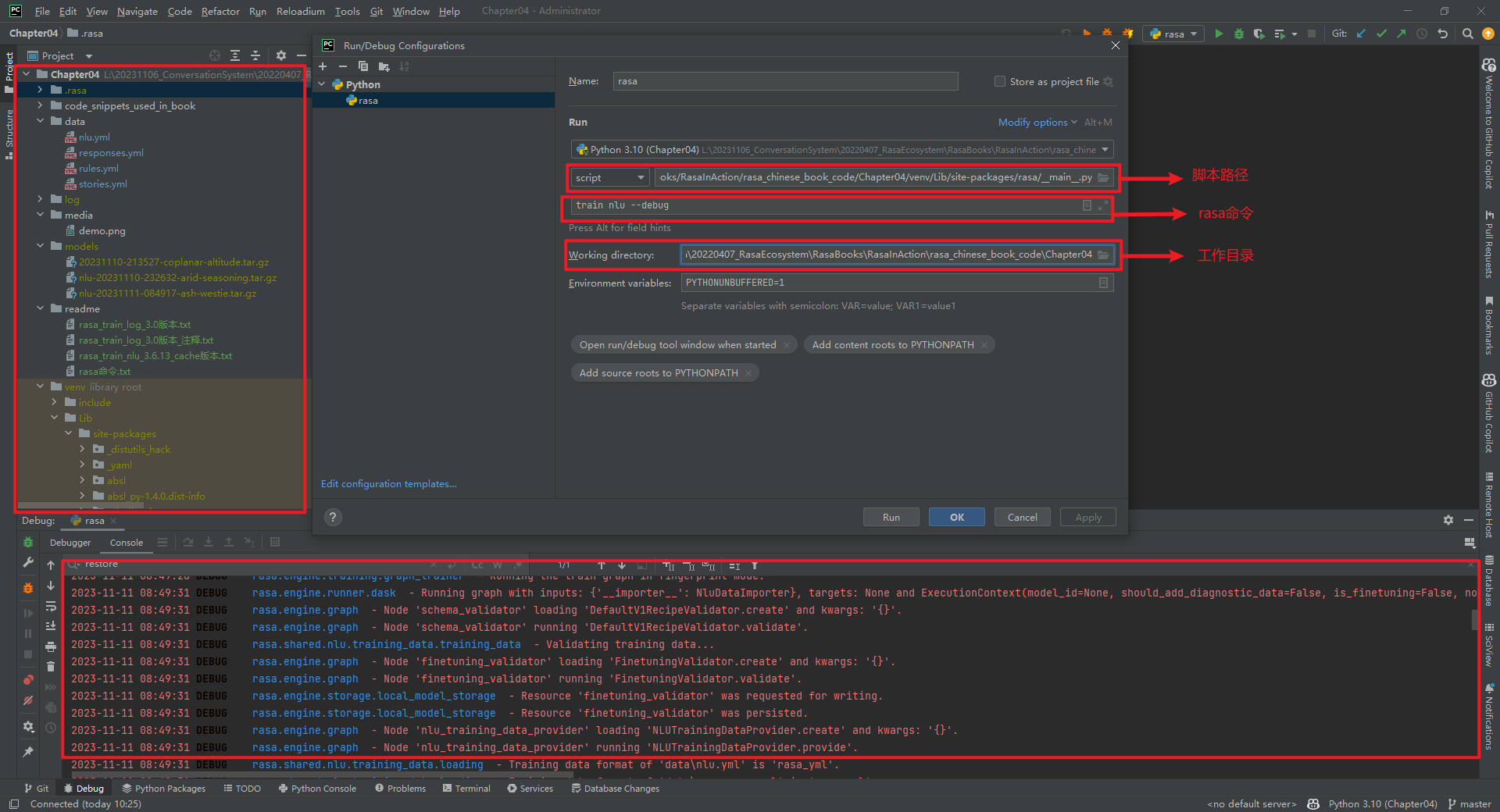The image size is (1500, 812).
Task: Click master Git branch in status bar
Action: coord(1470,804)
